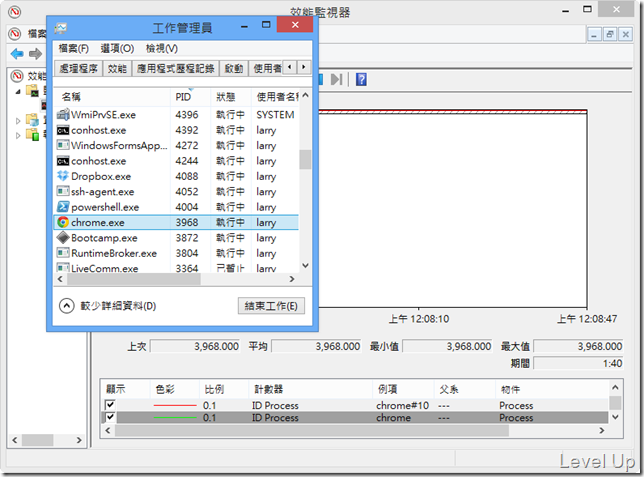Open 檔案(F) menu in Task Manager
The image size is (644, 477).
pos(74,48)
